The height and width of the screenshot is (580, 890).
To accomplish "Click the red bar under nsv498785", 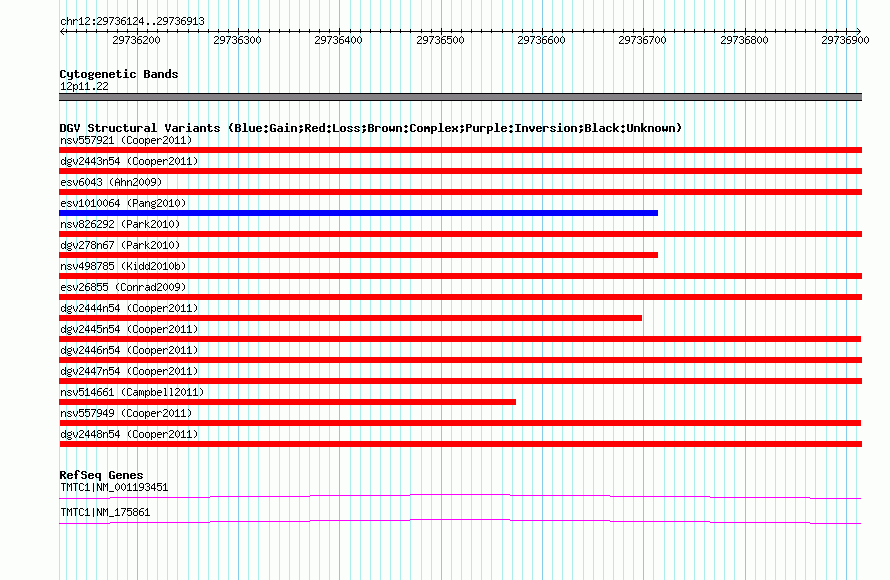I will (x=460, y=276).
